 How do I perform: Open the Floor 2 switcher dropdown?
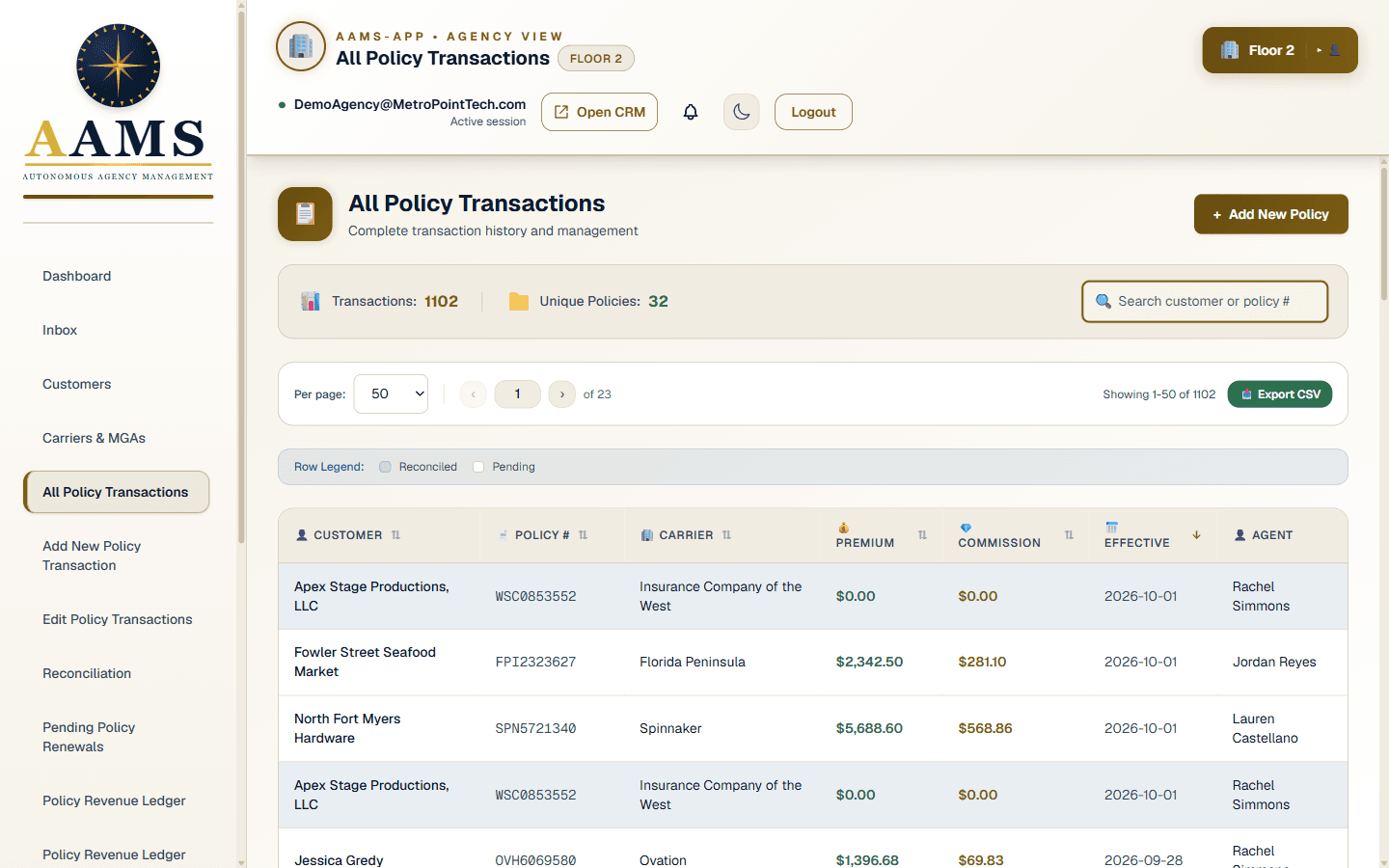(1279, 50)
